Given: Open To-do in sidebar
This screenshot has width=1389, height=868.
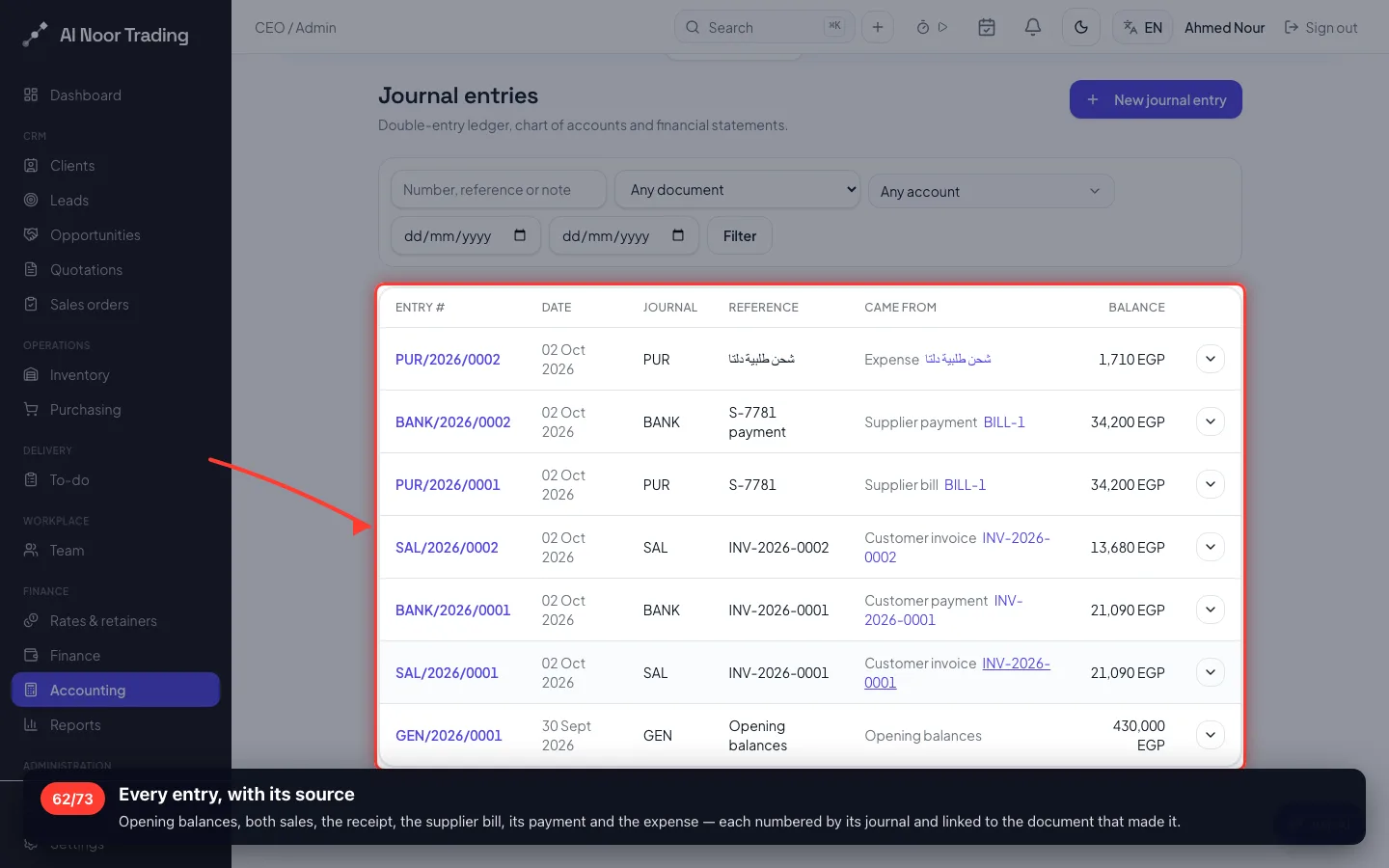Looking at the screenshot, I should click(116, 479).
